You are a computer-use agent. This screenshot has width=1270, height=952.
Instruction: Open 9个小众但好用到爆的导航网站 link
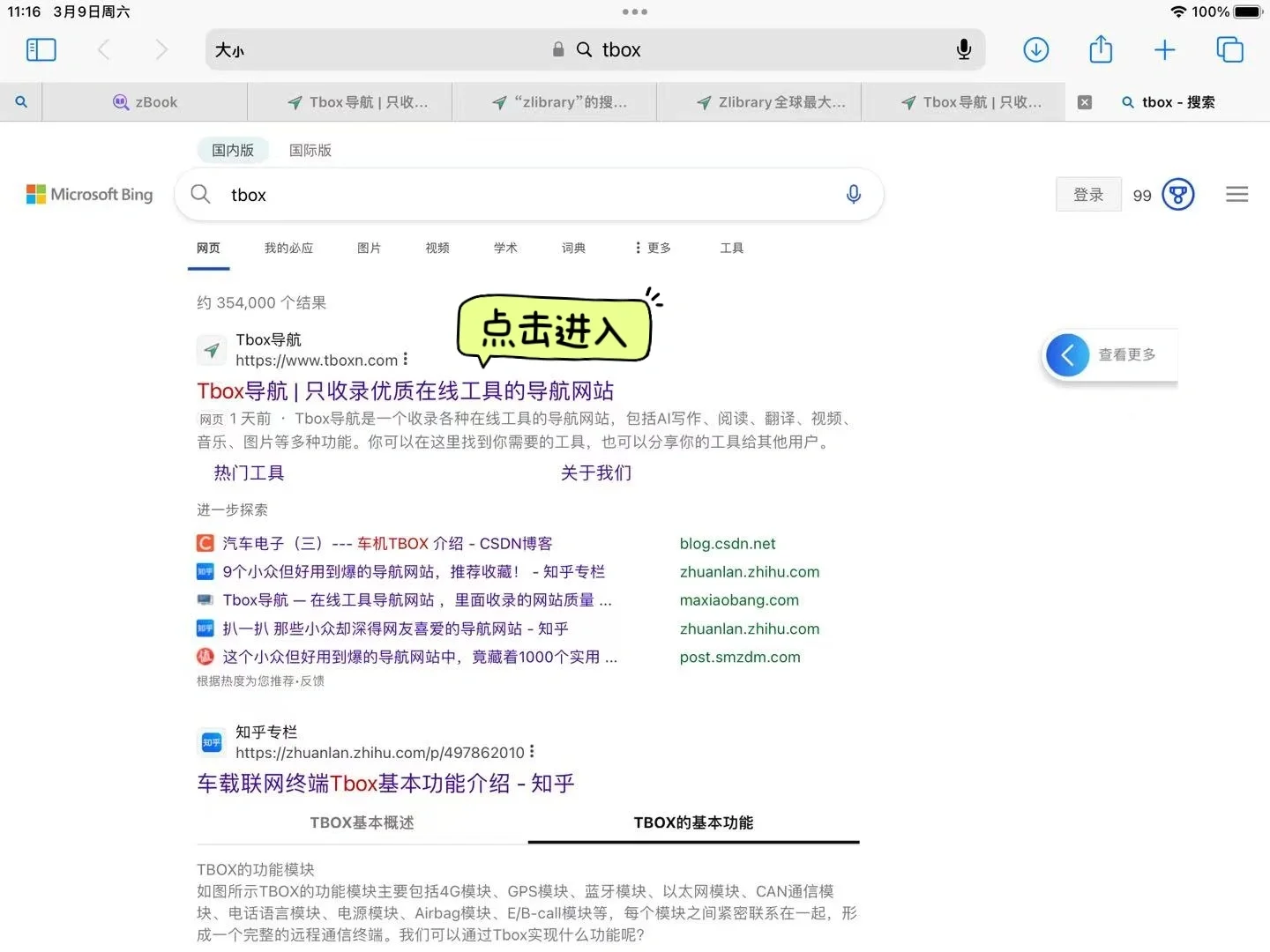tap(414, 571)
